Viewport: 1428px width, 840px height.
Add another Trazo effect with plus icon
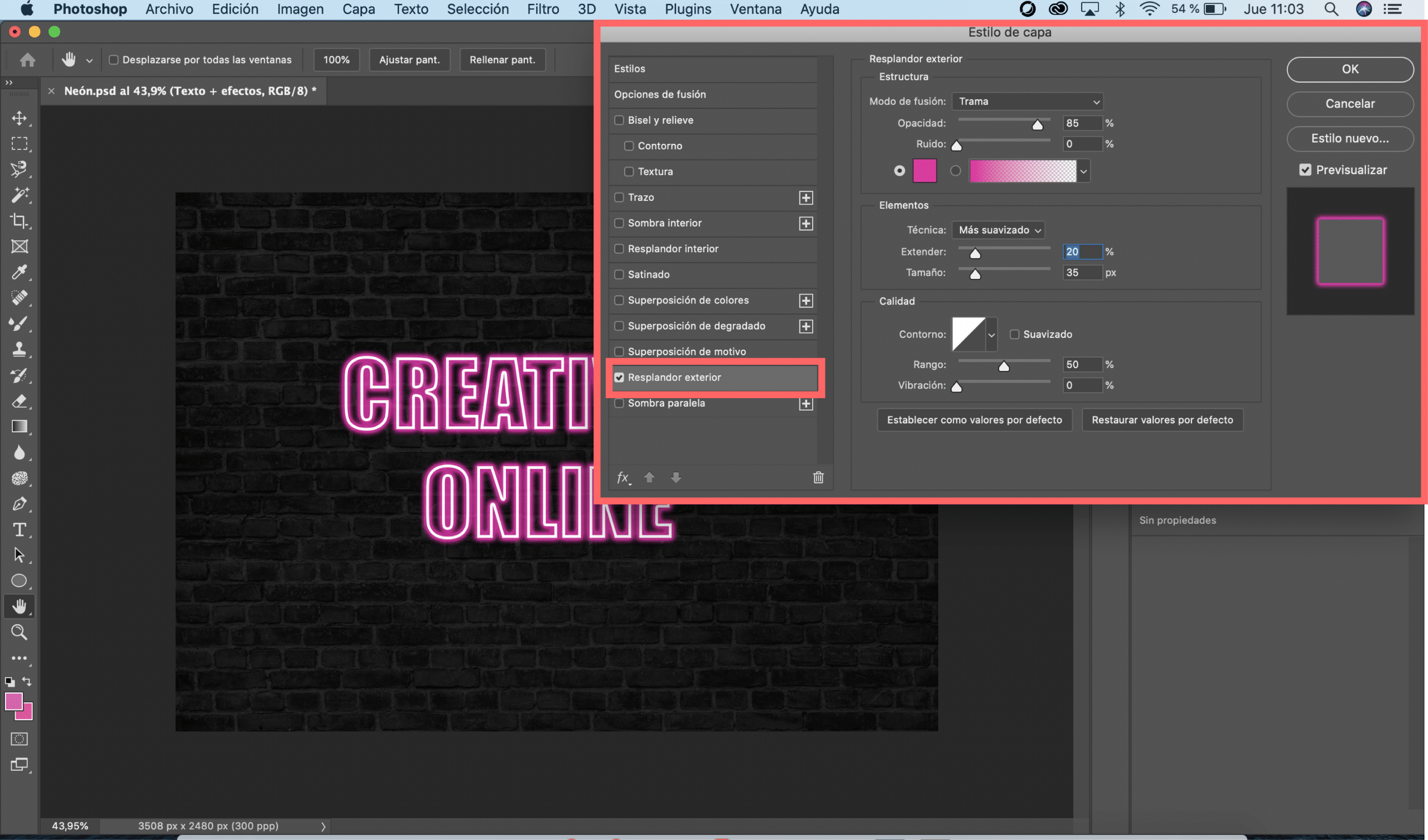(806, 198)
